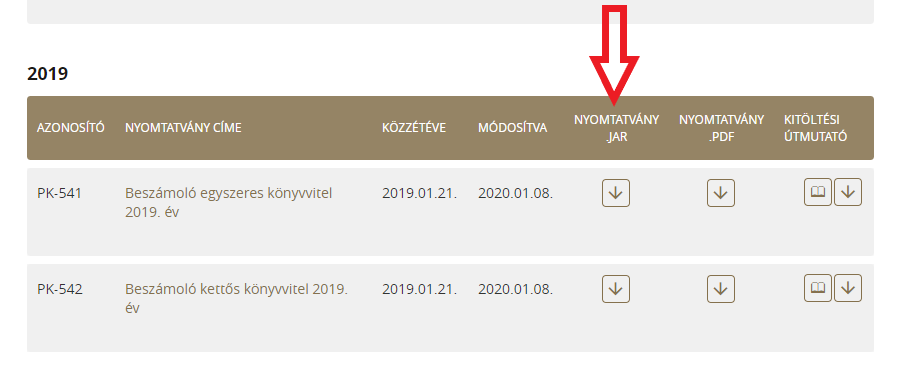
Task: Click the 2019 section heading
Action: coord(47,74)
